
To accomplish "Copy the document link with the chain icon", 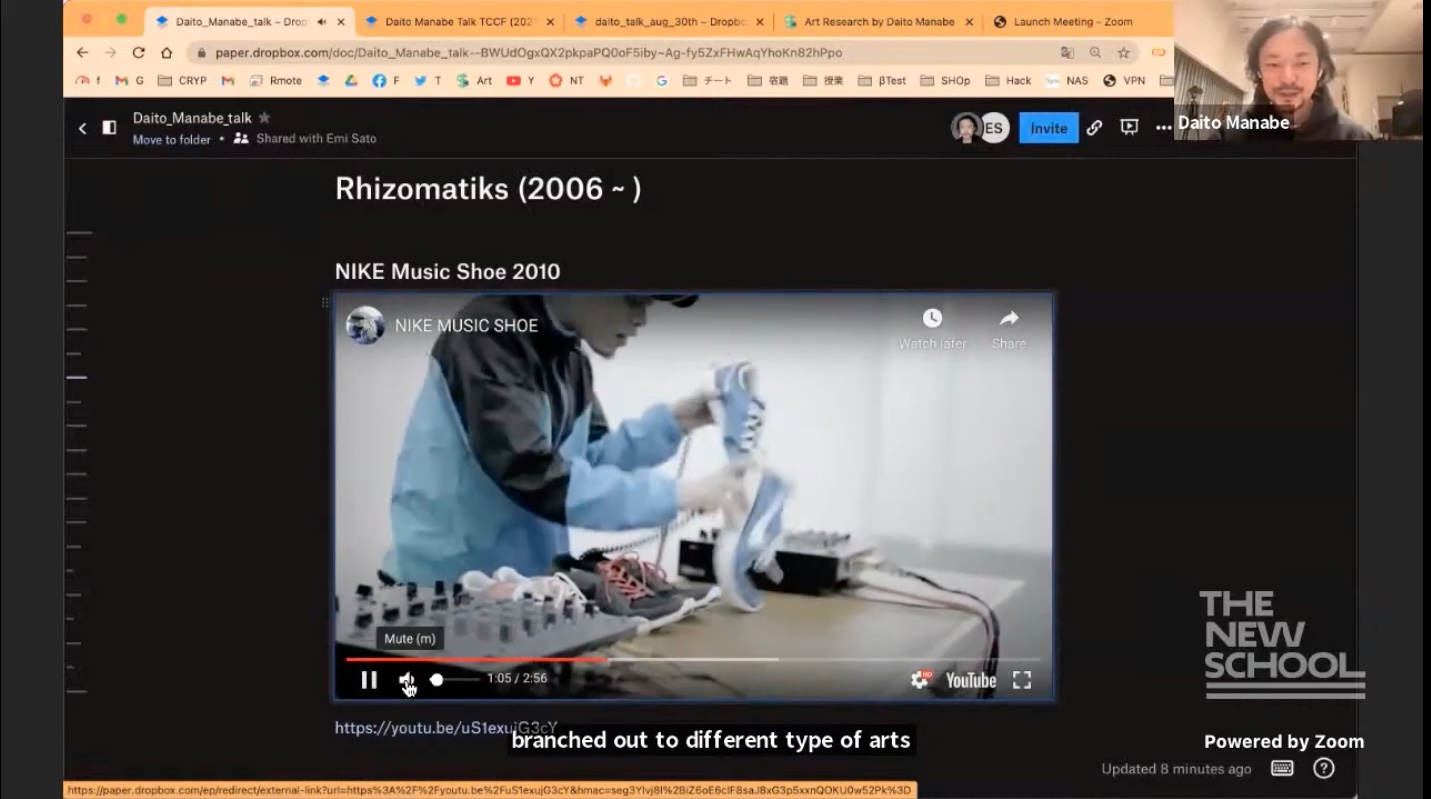I will [x=1094, y=128].
